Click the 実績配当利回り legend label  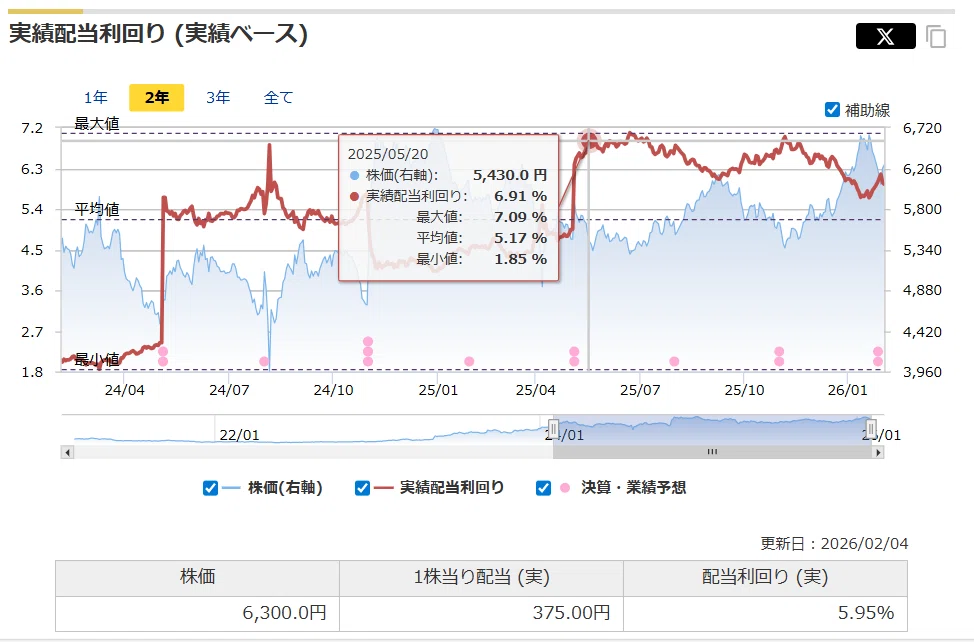pyautogui.click(x=452, y=488)
